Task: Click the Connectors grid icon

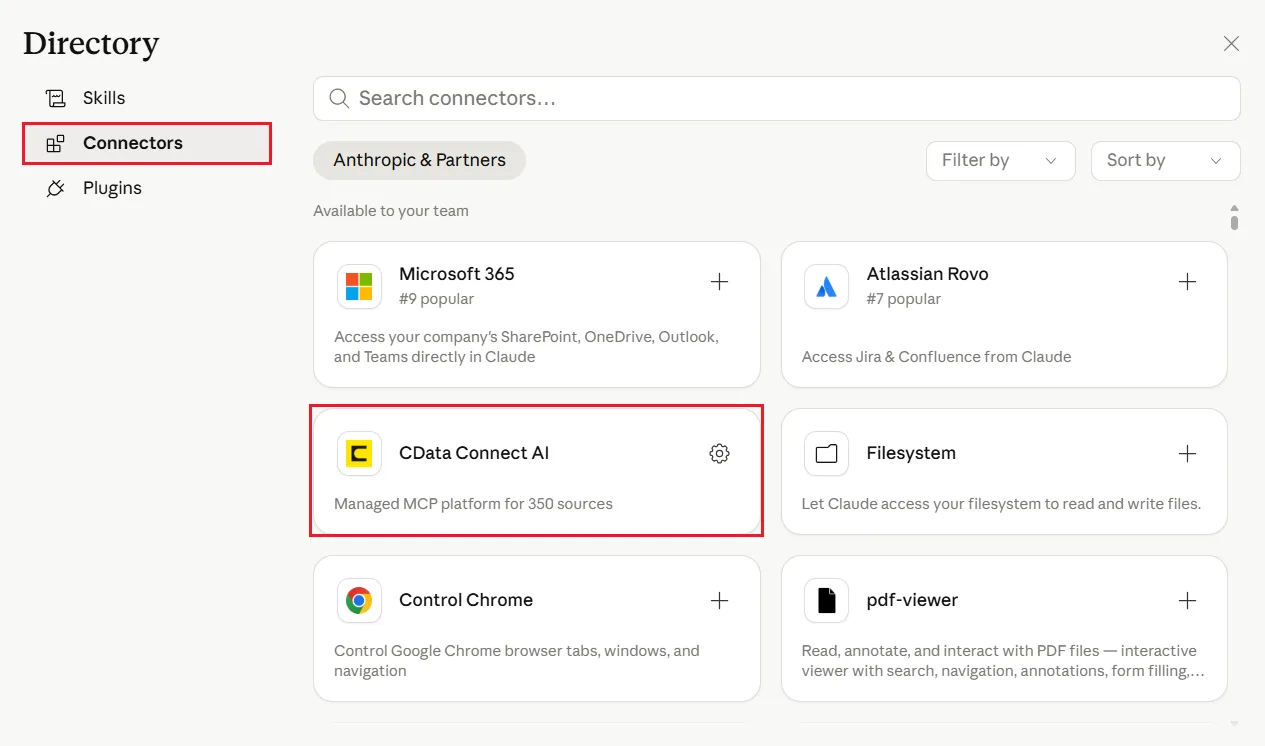Action: 56,144
